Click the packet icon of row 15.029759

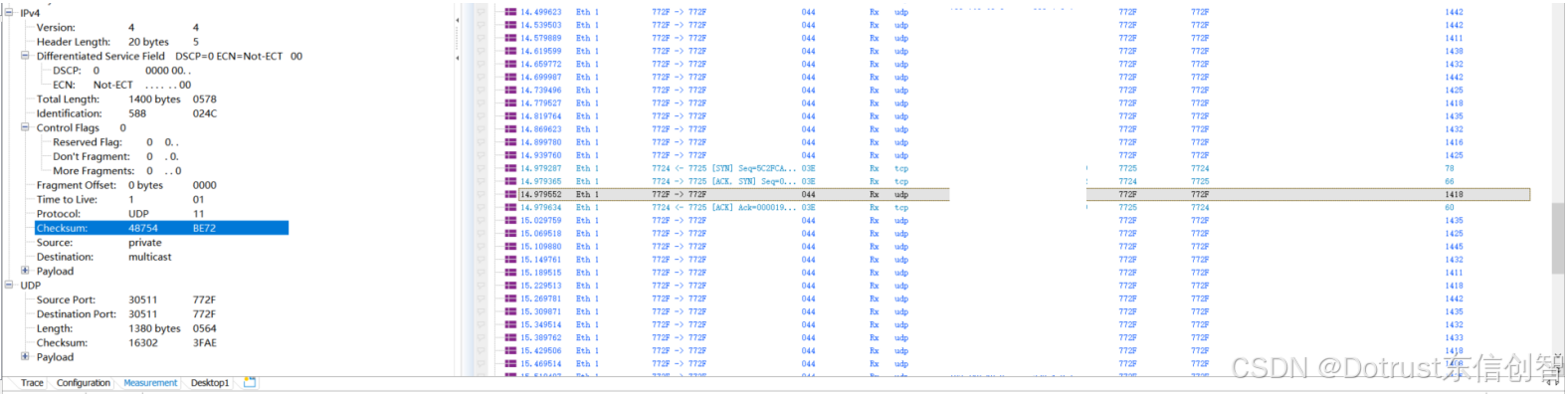point(510,220)
